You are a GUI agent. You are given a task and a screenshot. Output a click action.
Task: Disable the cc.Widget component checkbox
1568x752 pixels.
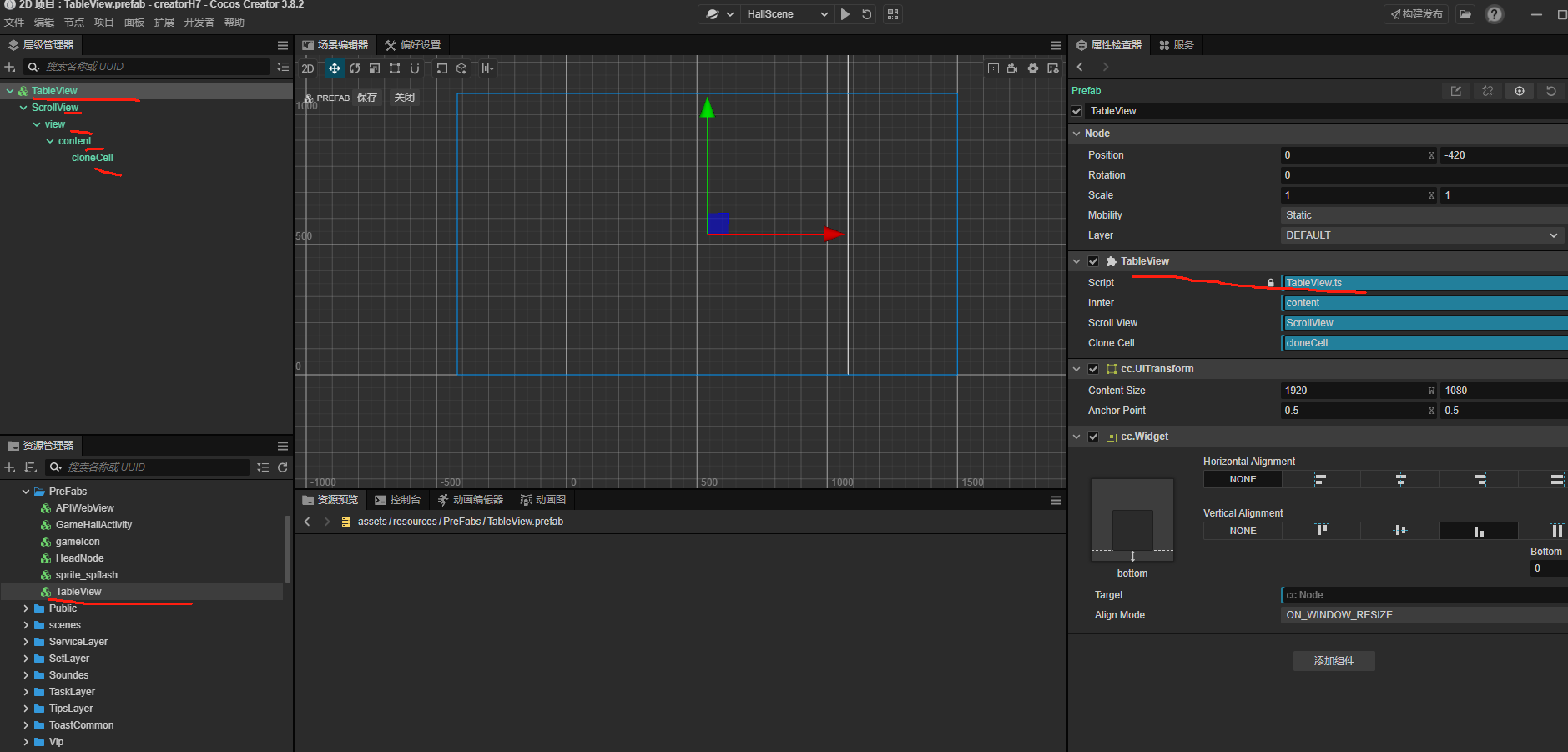coord(1093,437)
